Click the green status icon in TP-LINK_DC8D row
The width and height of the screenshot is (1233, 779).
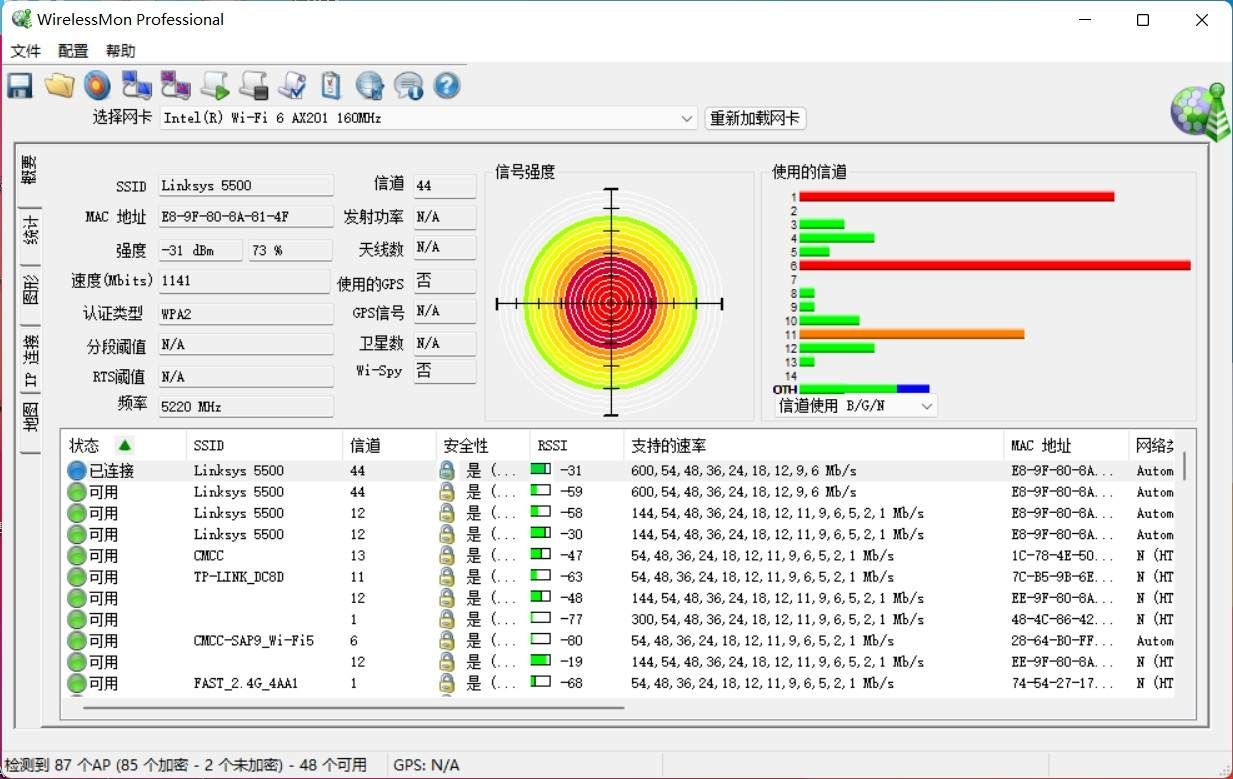(77, 577)
